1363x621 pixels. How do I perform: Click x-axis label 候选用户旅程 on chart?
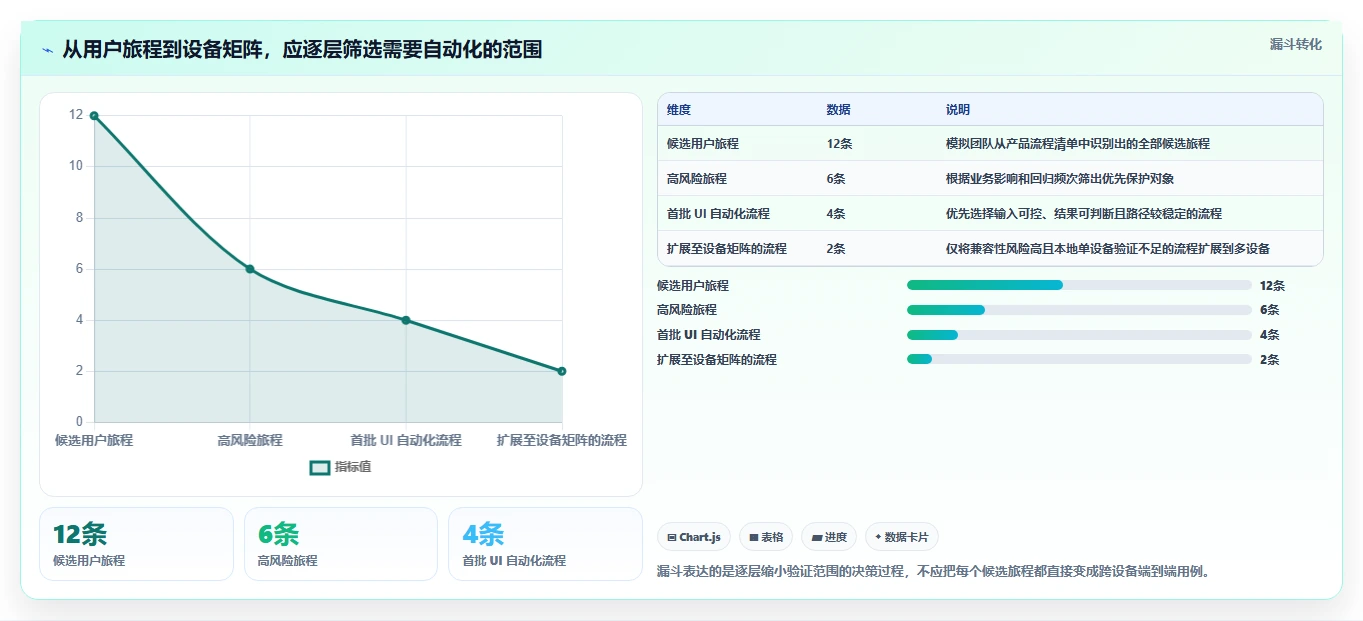[x=94, y=440]
